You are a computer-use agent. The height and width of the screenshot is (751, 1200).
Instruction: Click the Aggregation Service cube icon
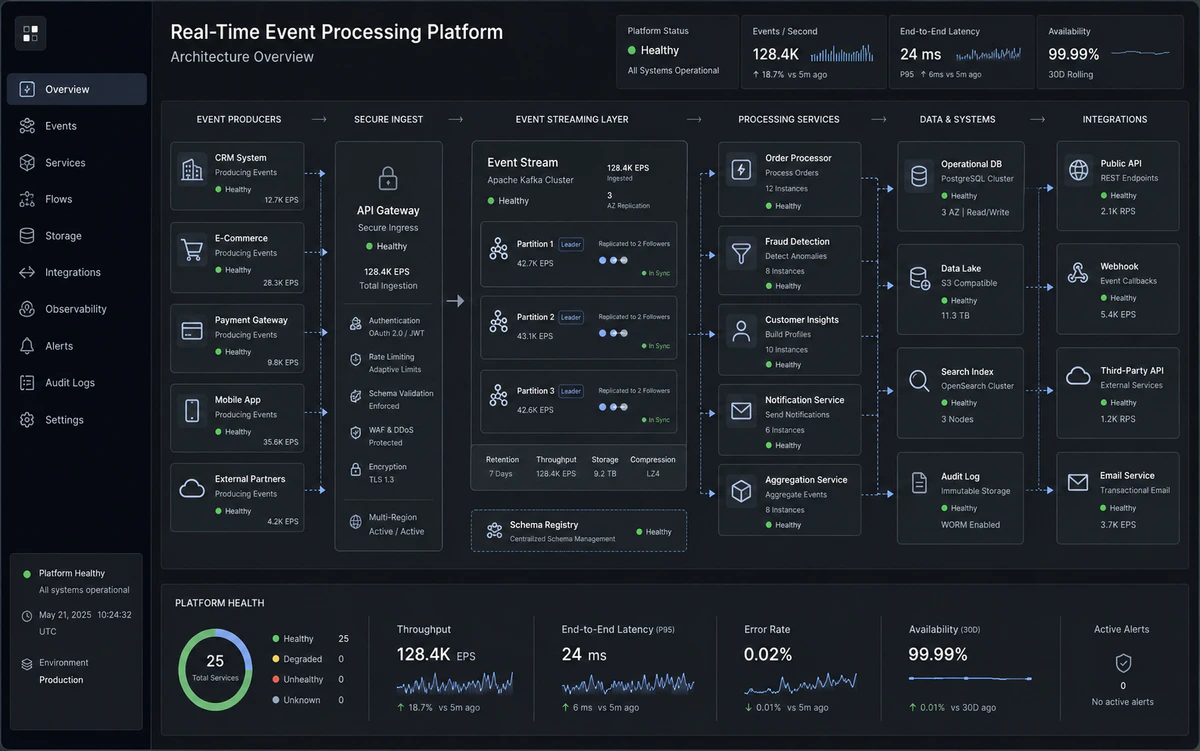click(741, 491)
